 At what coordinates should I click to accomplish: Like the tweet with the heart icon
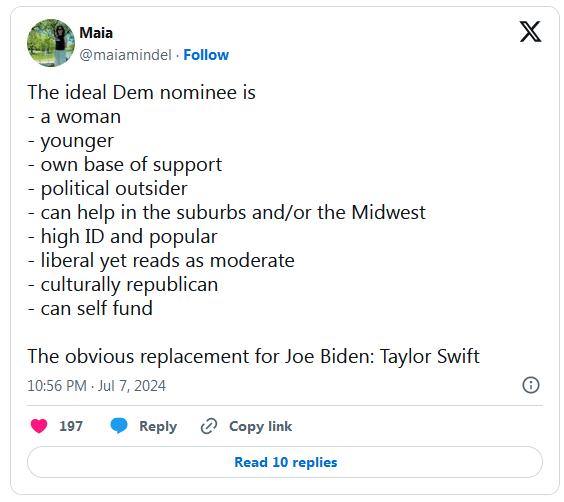click(39, 426)
